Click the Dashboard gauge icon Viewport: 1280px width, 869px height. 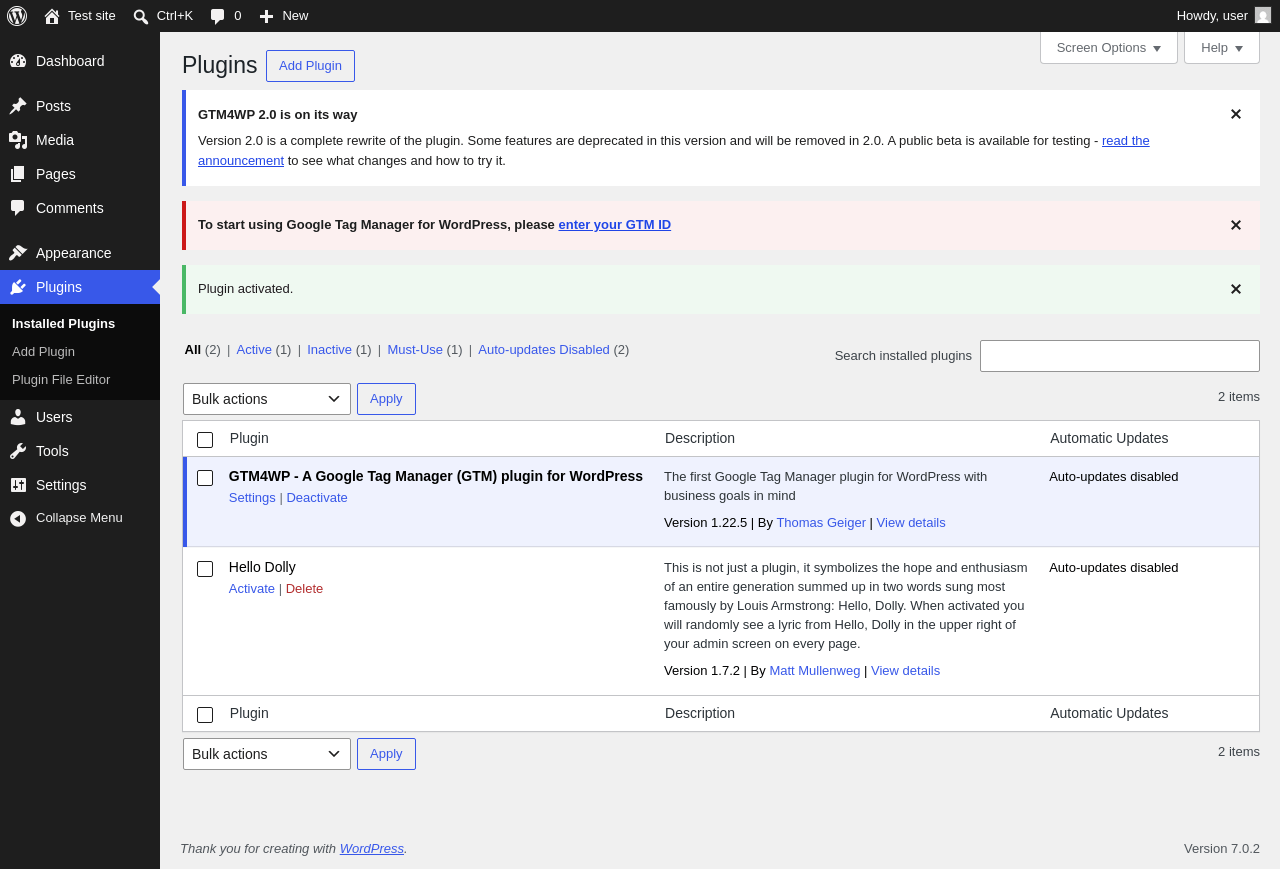18,61
